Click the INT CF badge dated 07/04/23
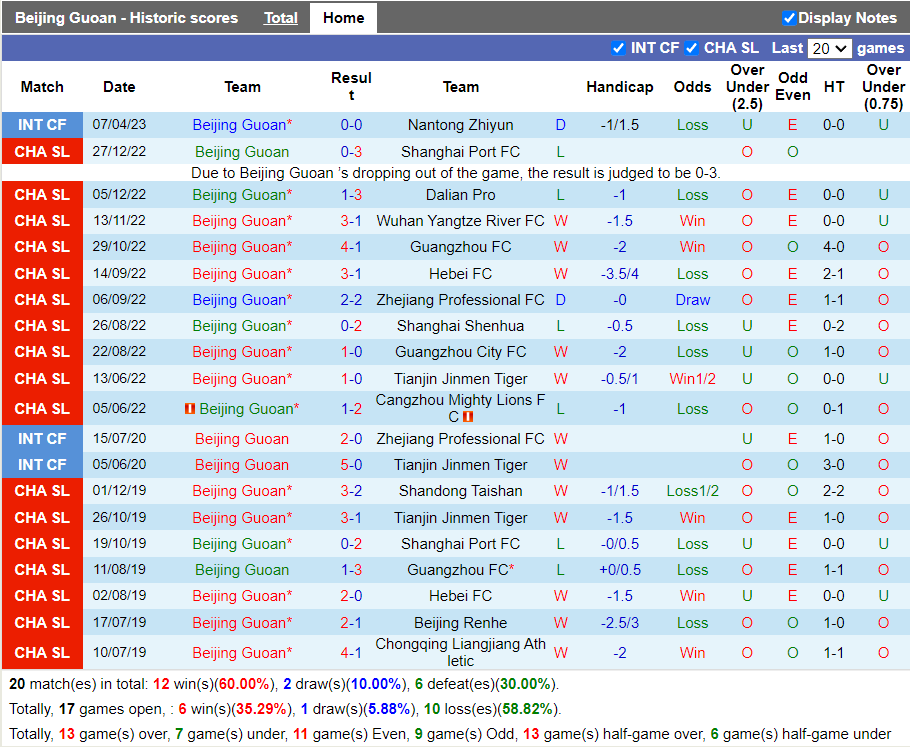This screenshot has width=910, height=747. click(x=42, y=125)
